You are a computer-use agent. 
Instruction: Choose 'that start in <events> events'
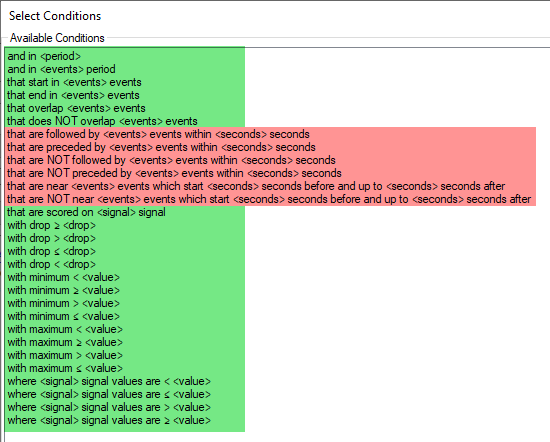click(74, 82)
